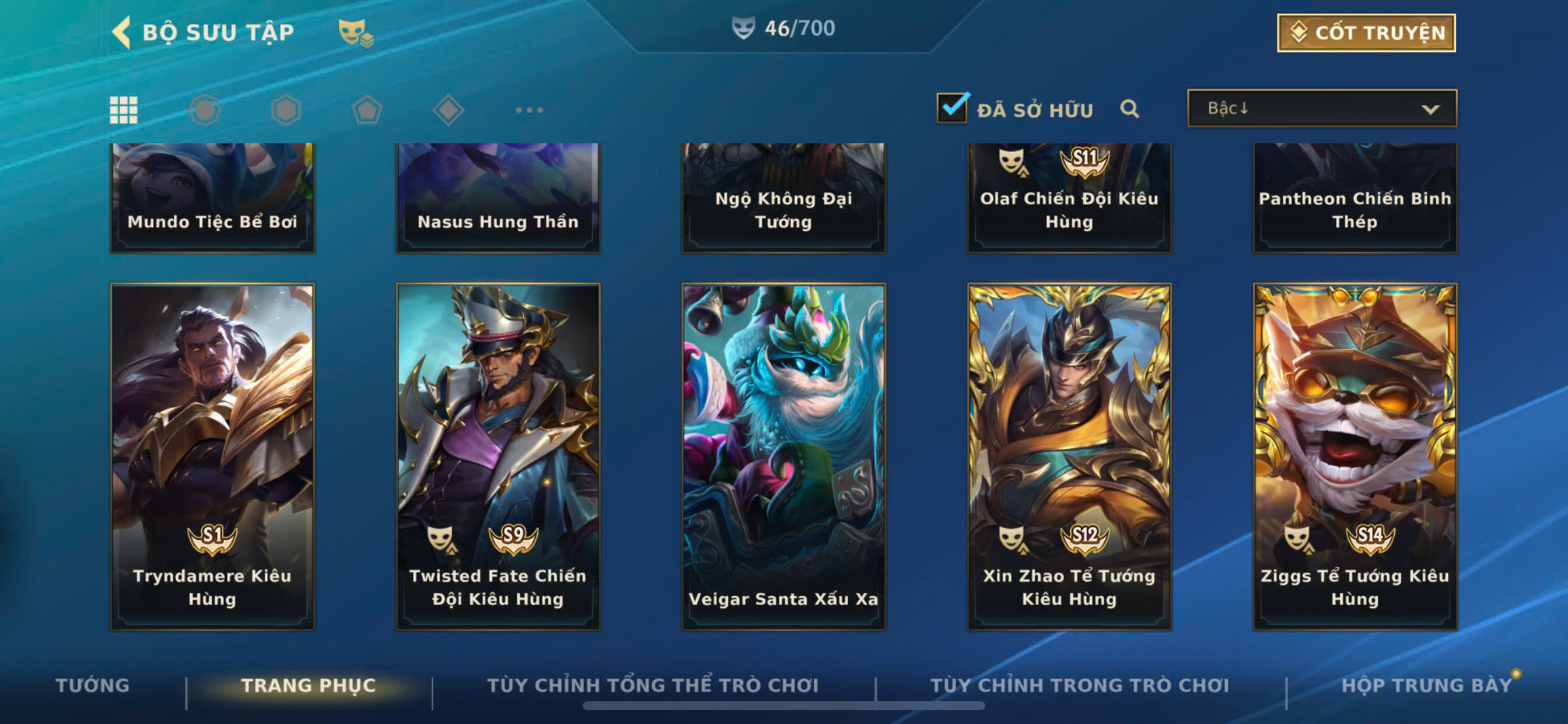Filter skins by the diamond rarity icon
This screenshot has width=1568, height=724.
coord(448,110)
